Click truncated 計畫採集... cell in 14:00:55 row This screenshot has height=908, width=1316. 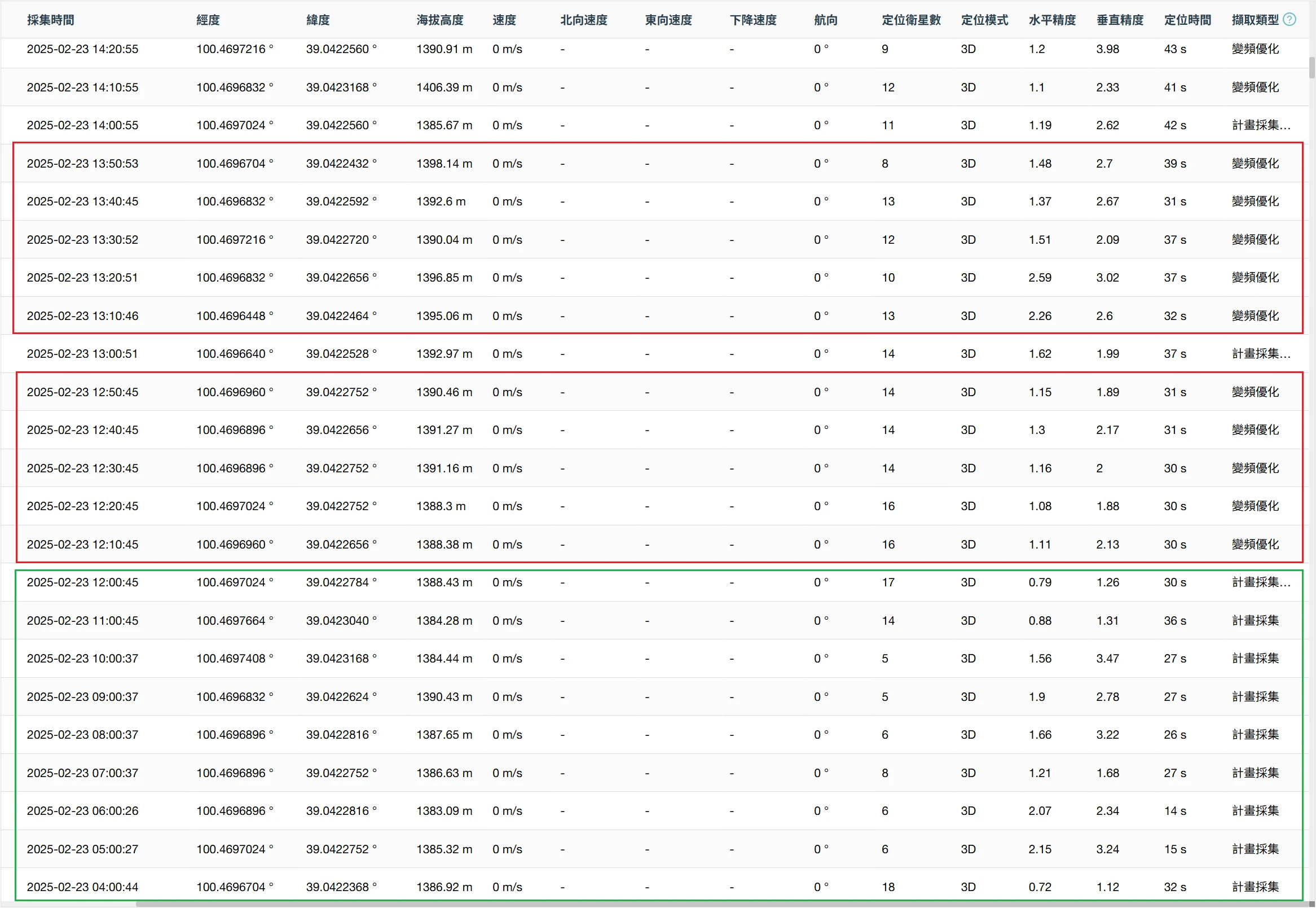pyautogui.click(x=1261, y=125)
